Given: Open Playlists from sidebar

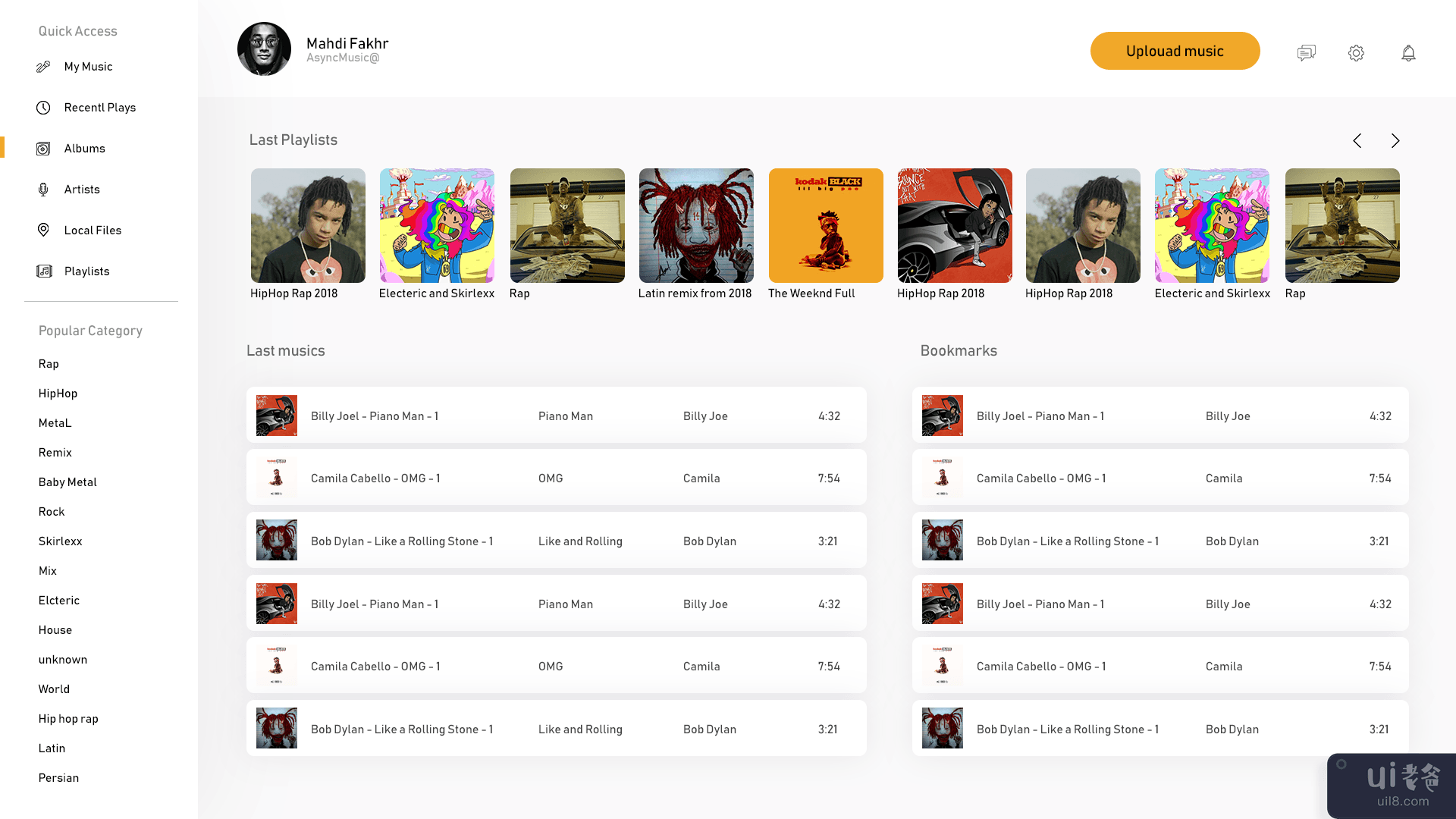Looking at the screenshot, I should point(87,270).
